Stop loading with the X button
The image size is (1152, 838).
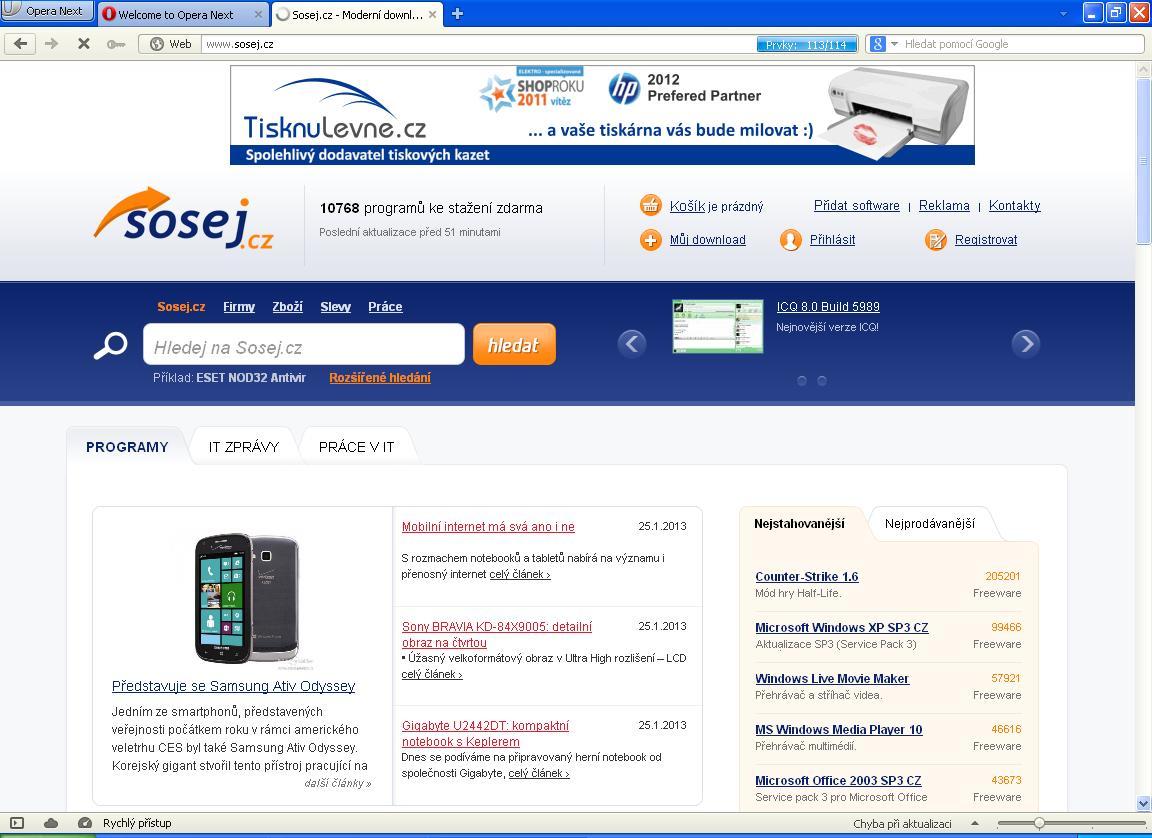(x=84, y=44)
